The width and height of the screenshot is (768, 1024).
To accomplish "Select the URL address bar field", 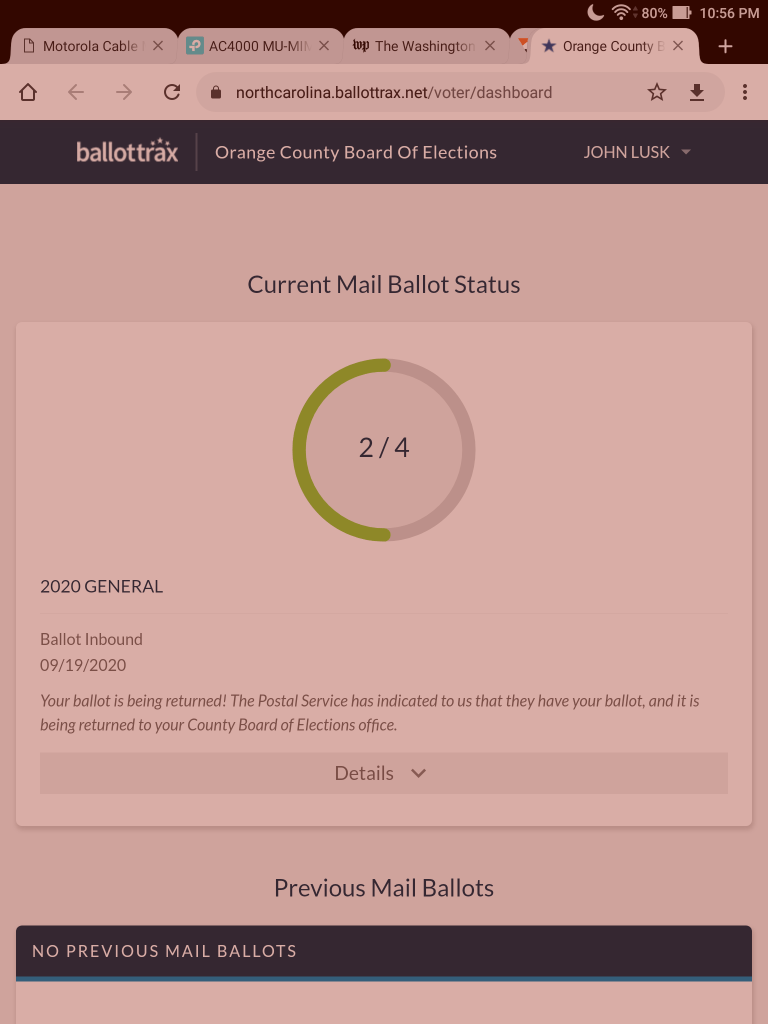I will point(420,92).
